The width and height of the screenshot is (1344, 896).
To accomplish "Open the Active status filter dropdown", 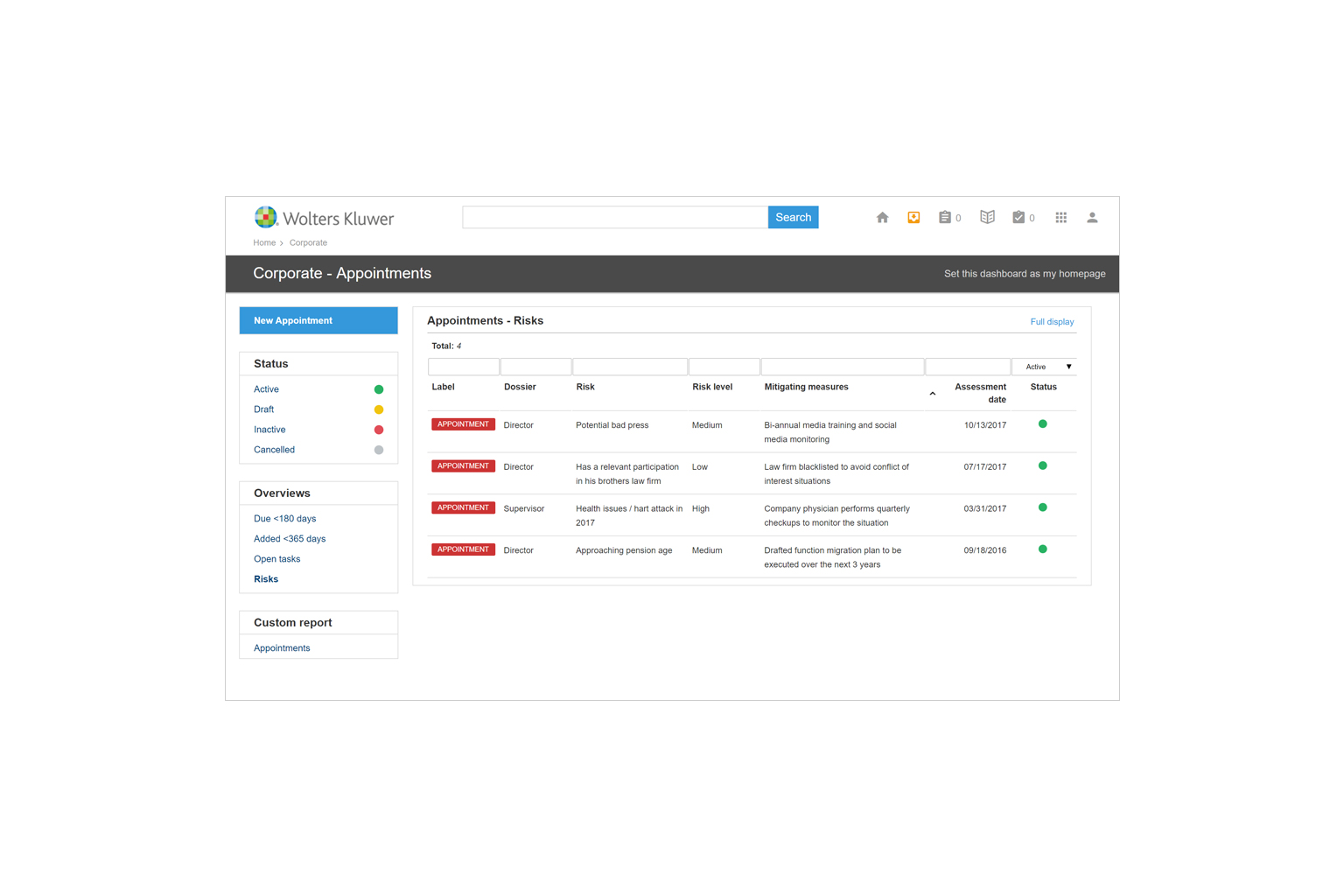I will pyautogui.click(x=1045, y=367).
